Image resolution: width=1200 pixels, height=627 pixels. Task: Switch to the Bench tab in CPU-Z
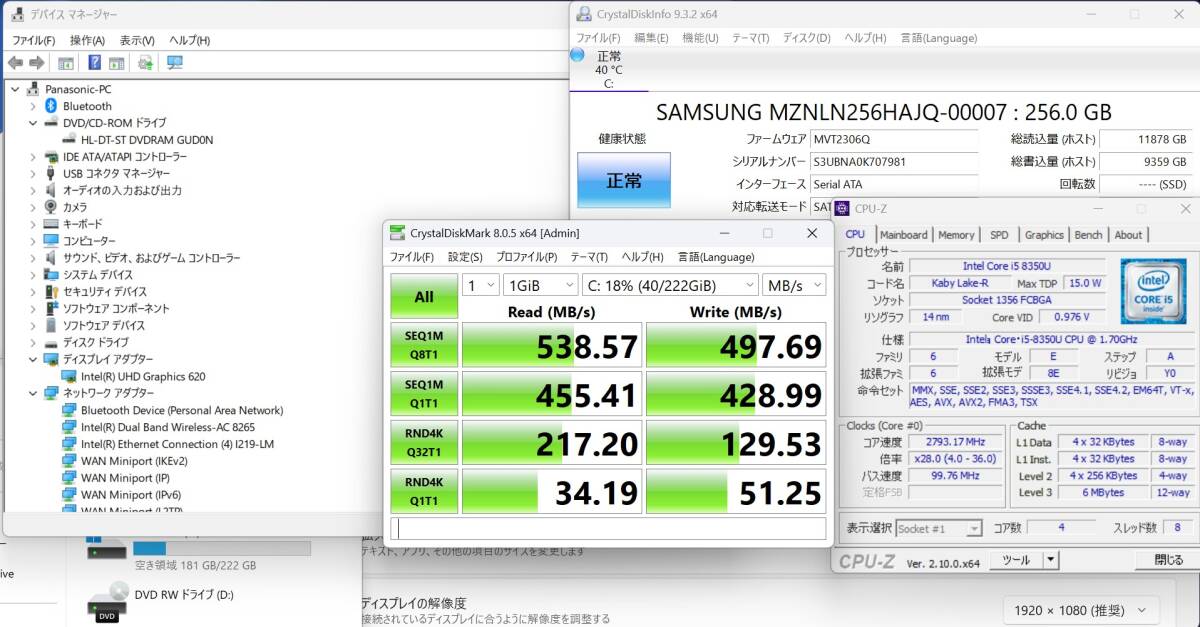(1088, 235)
